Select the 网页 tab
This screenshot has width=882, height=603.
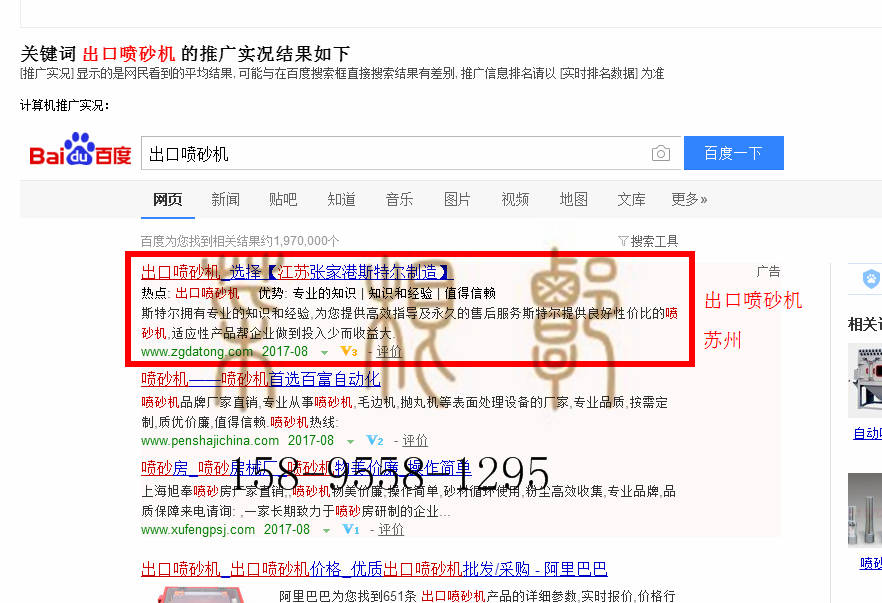(168, 199)
